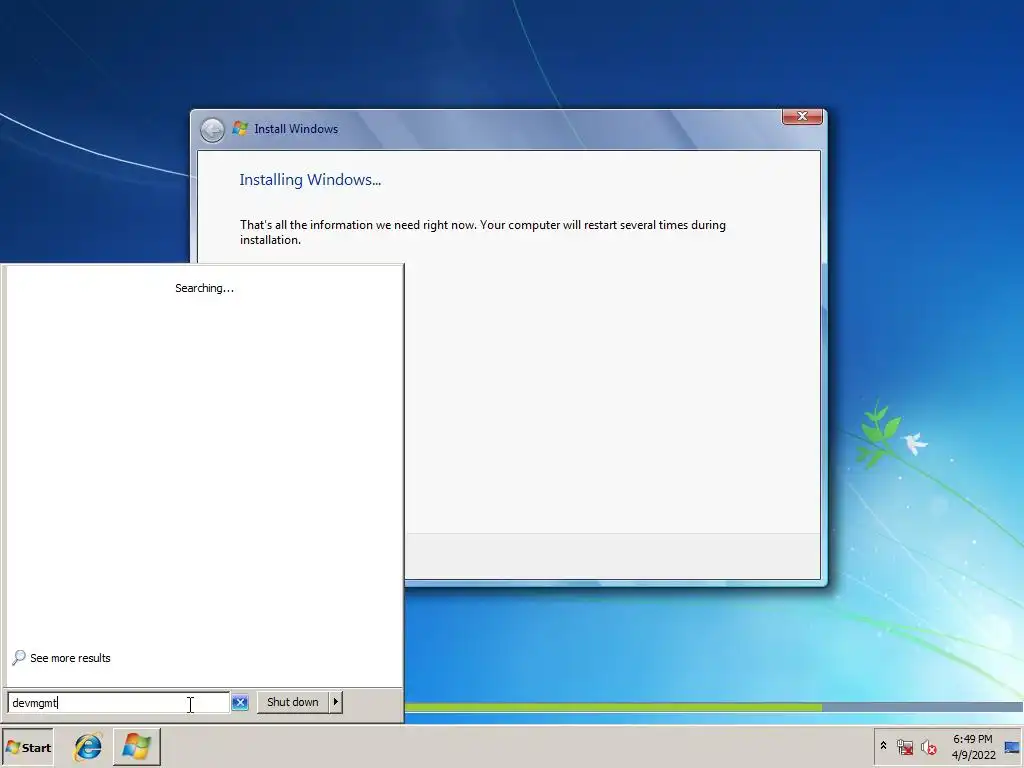The image size is (1024, 768).
Task: Click the Install Windows logo in title bar
Action: 240,129
